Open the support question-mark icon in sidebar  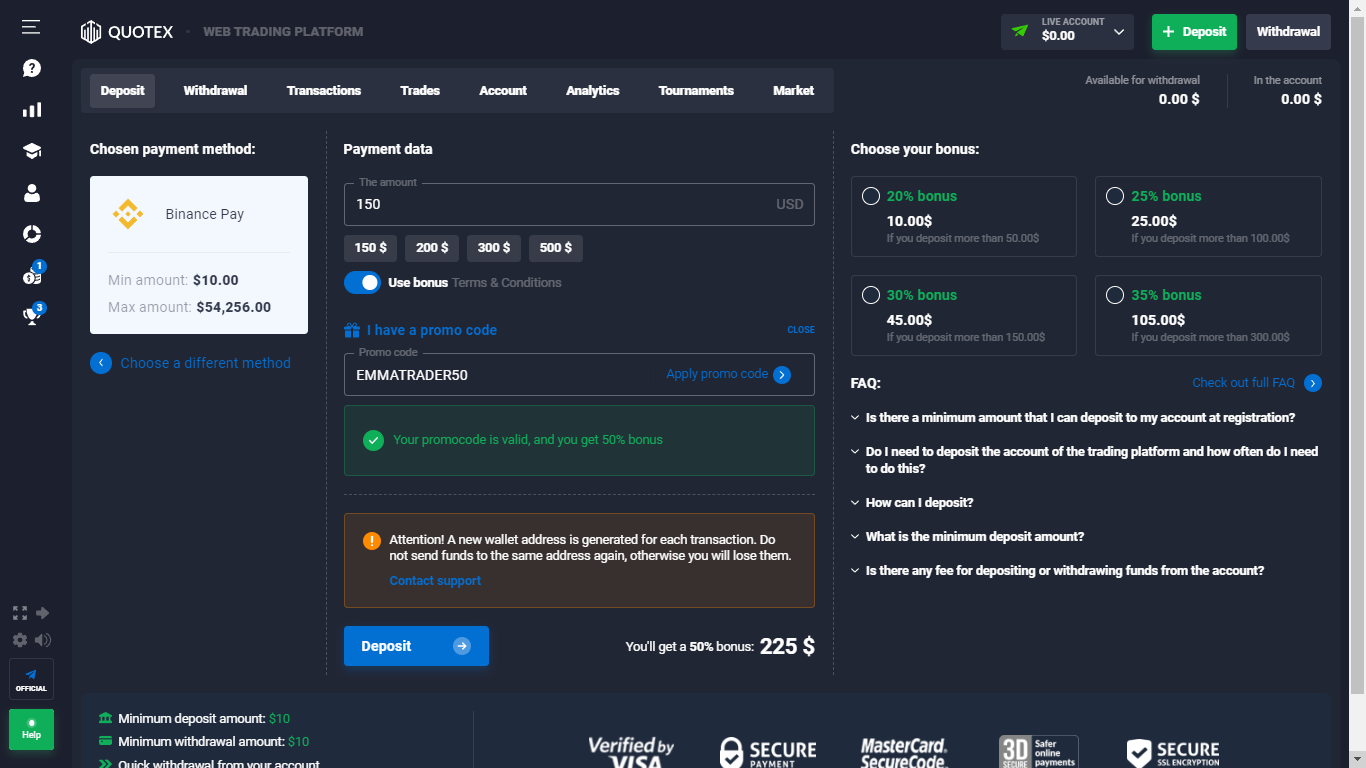point(32,68)
